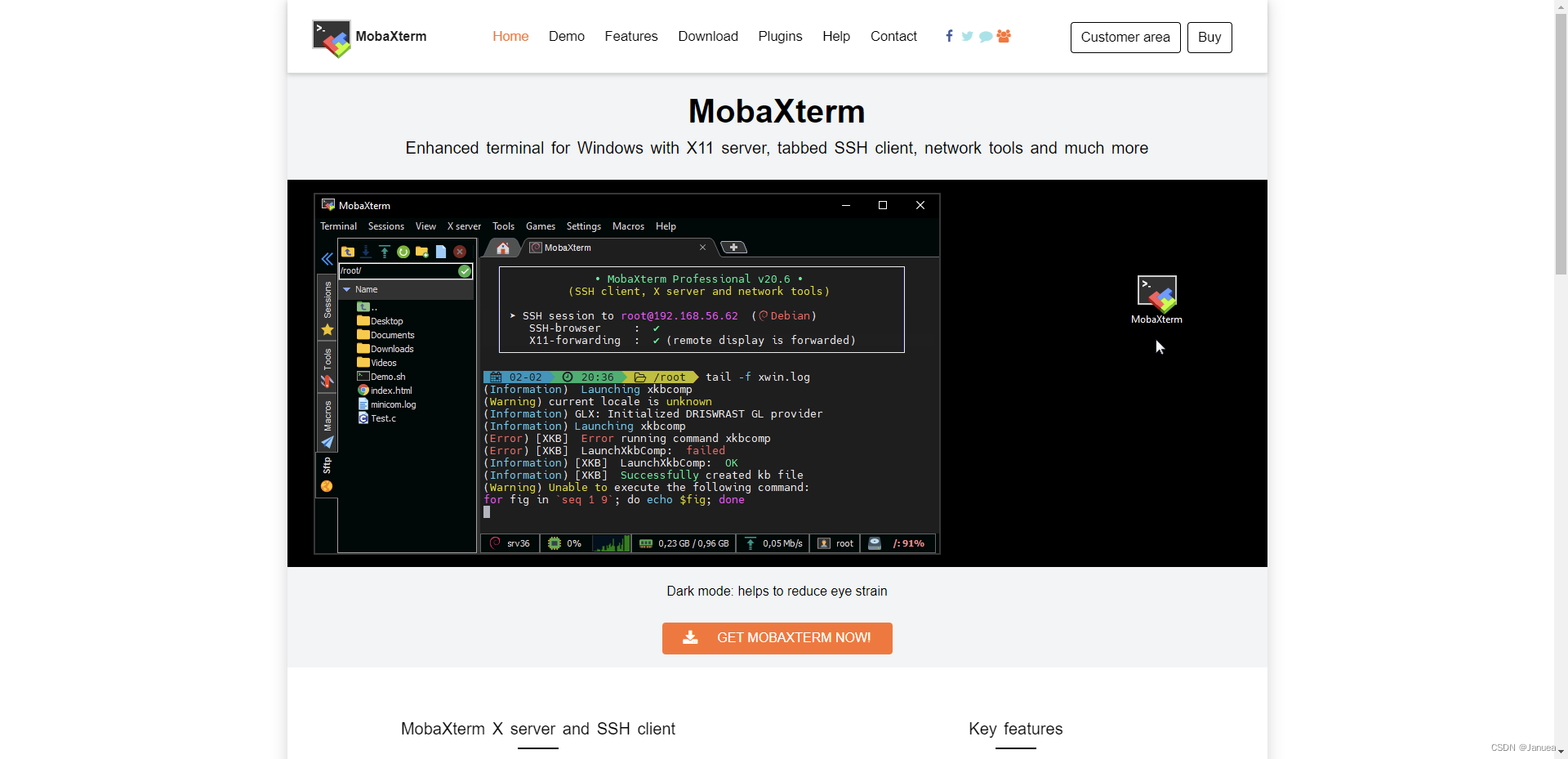Screen dimensions: 1568x759
Task: Click the green CPU usage graph
Action: point(612,543)
